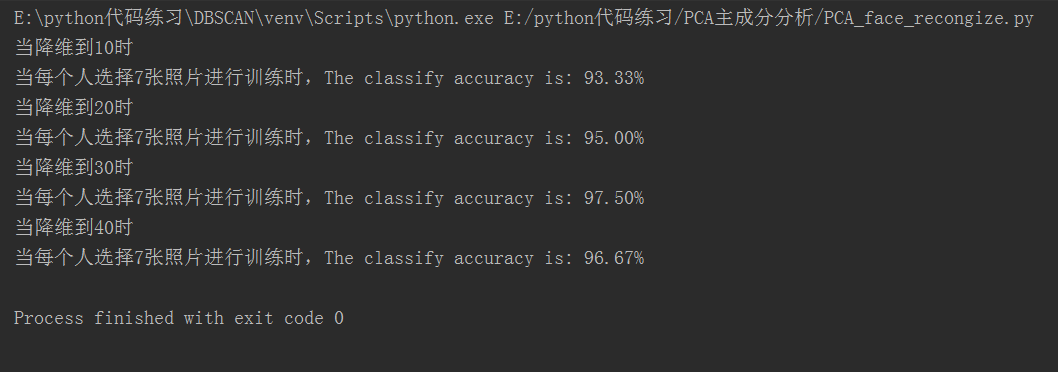
Task: Click "The" in the 93.33% result line
Action: tap(339, 78)
